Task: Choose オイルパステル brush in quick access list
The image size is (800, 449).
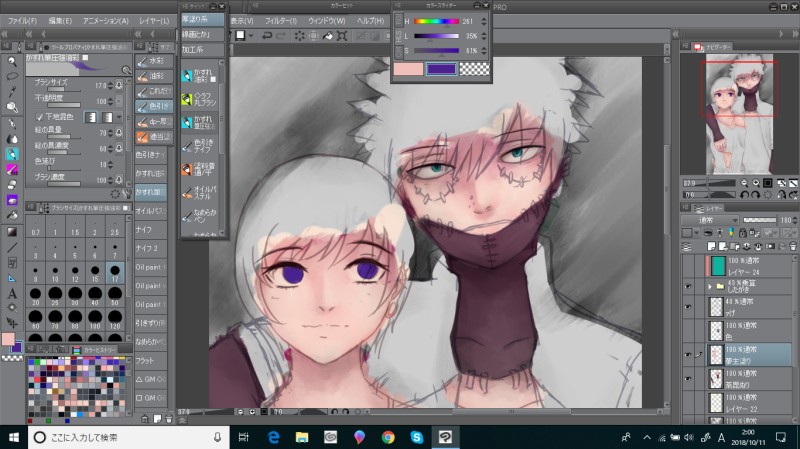Action: (199, 192)
